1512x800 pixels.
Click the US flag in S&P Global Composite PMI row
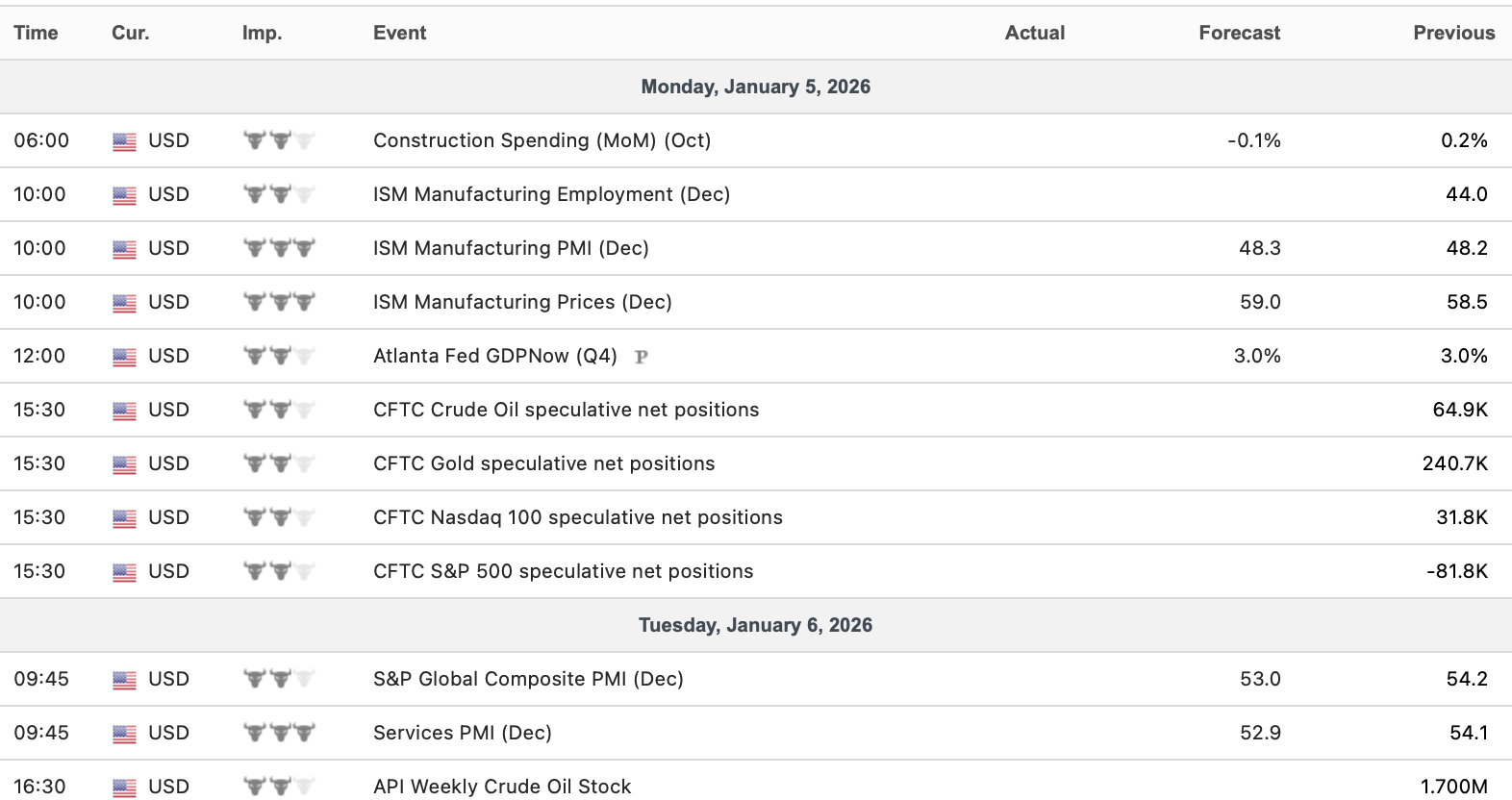tap(124, 680)
